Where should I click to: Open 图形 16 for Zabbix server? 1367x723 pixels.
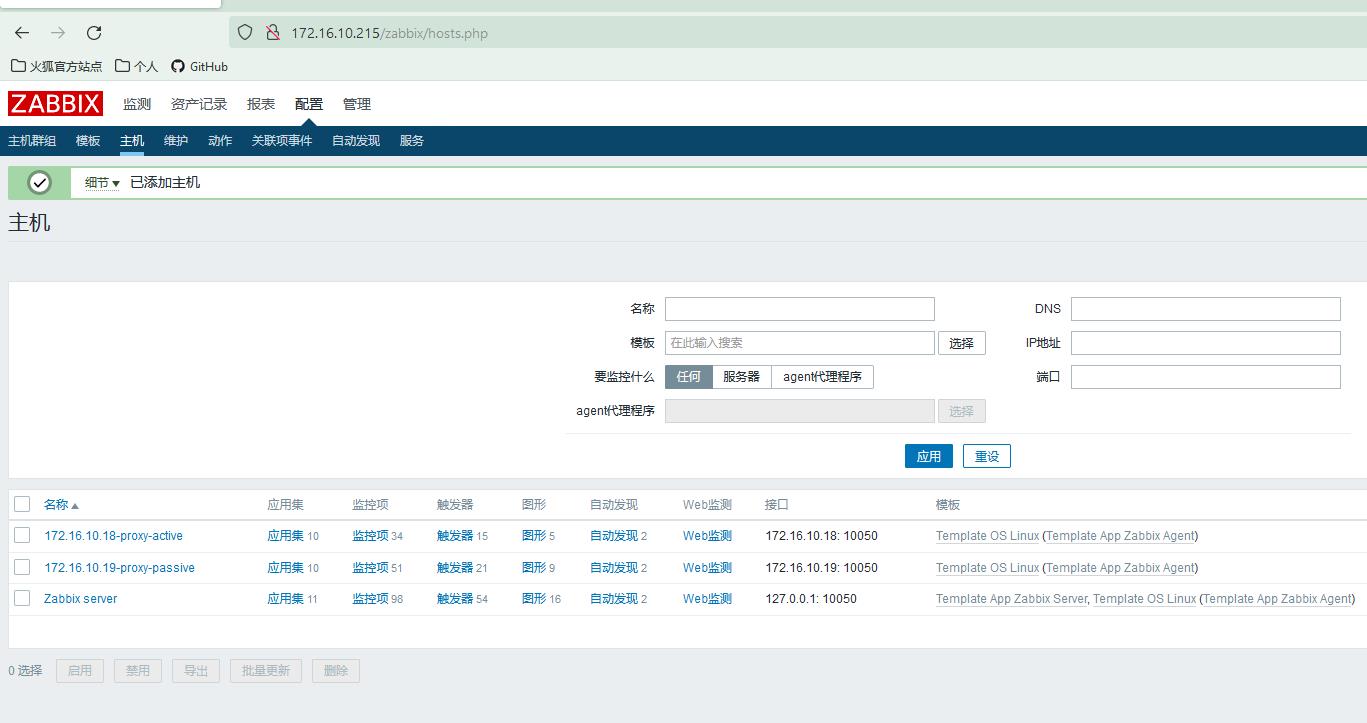tap(534, 599)
